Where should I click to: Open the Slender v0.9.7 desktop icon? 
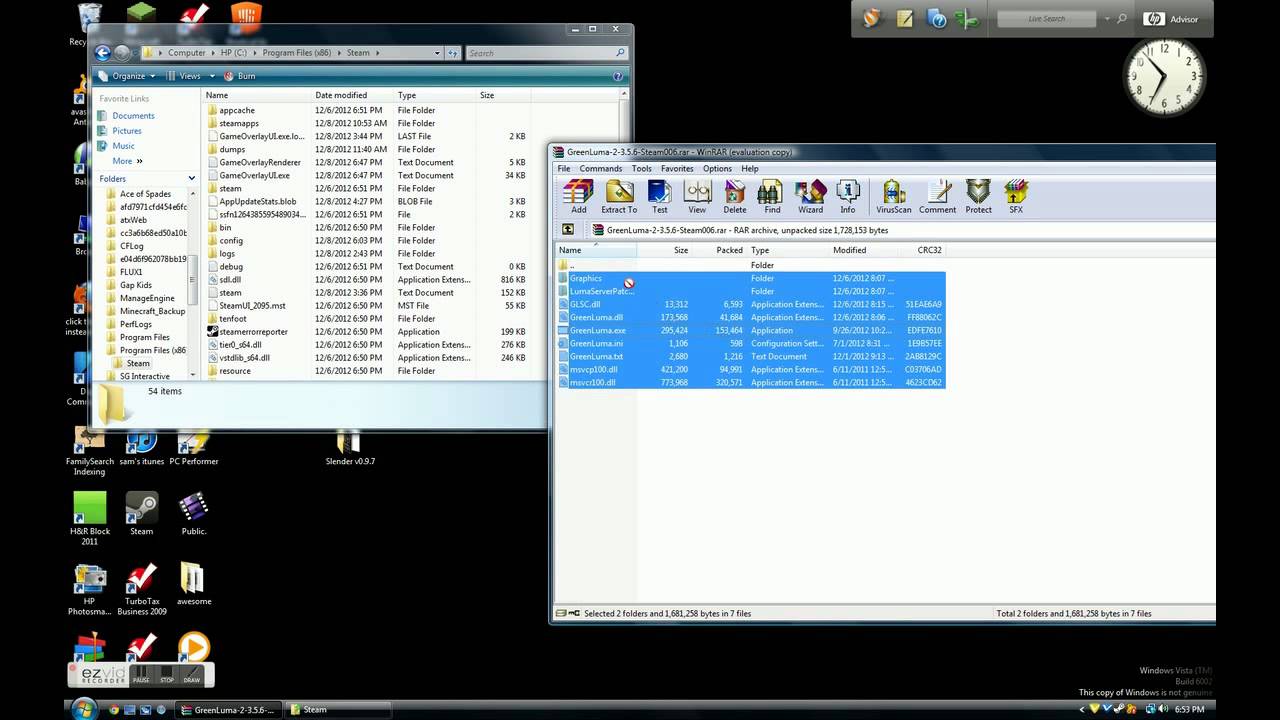point(349,449)
